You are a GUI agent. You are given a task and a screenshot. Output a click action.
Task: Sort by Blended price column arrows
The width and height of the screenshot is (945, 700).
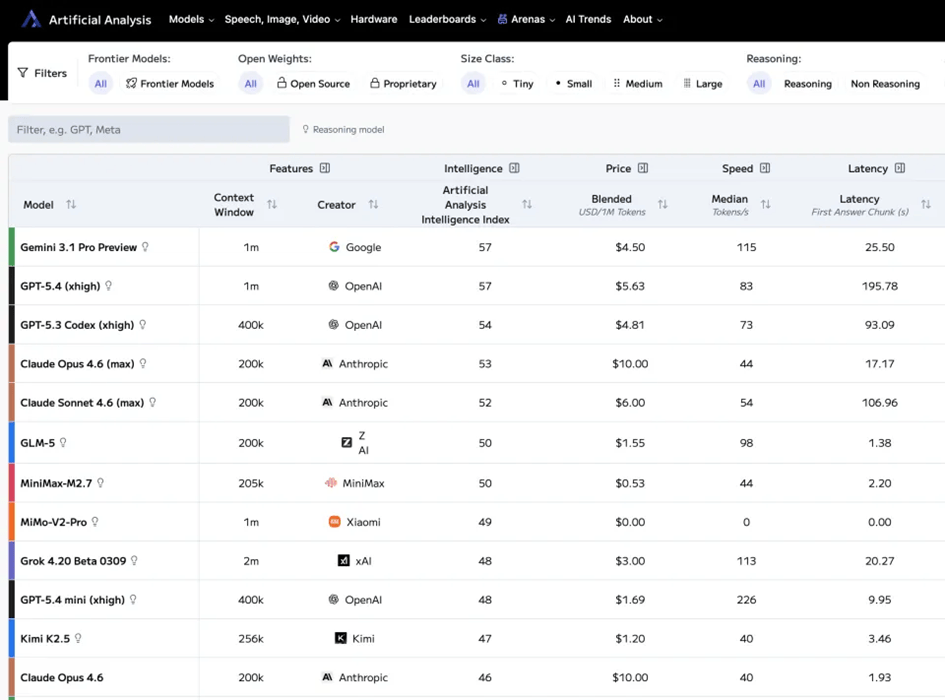(662, 205)
